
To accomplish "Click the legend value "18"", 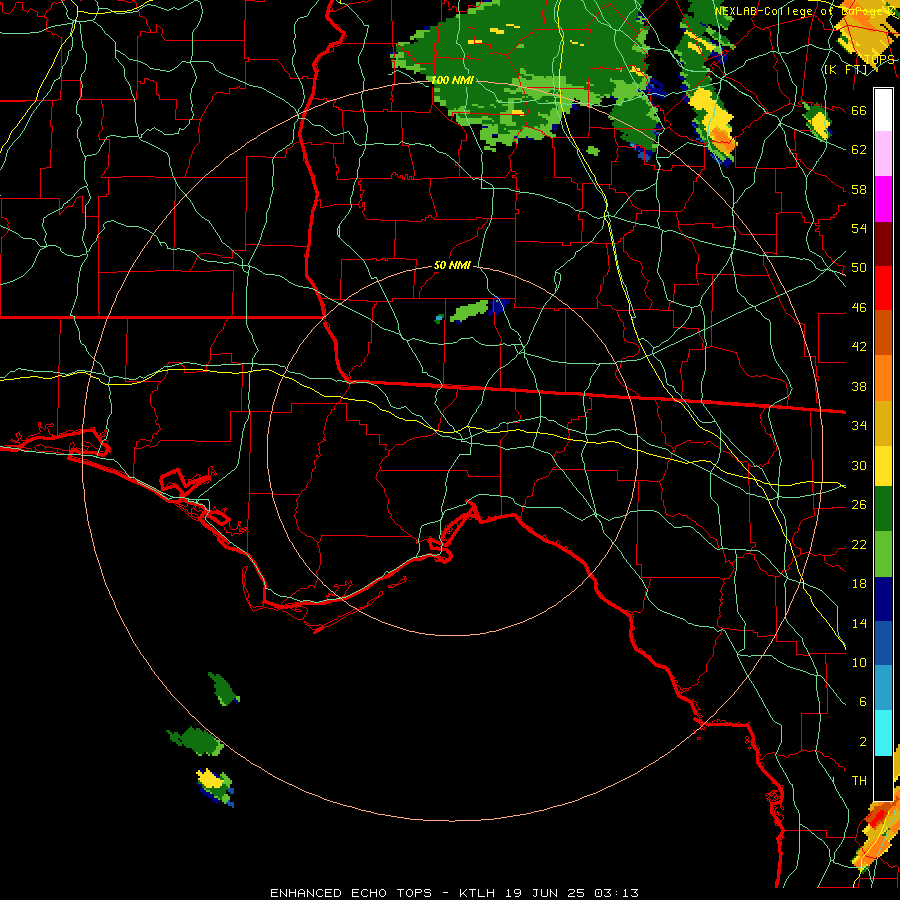I will click(x=859, y=584).
